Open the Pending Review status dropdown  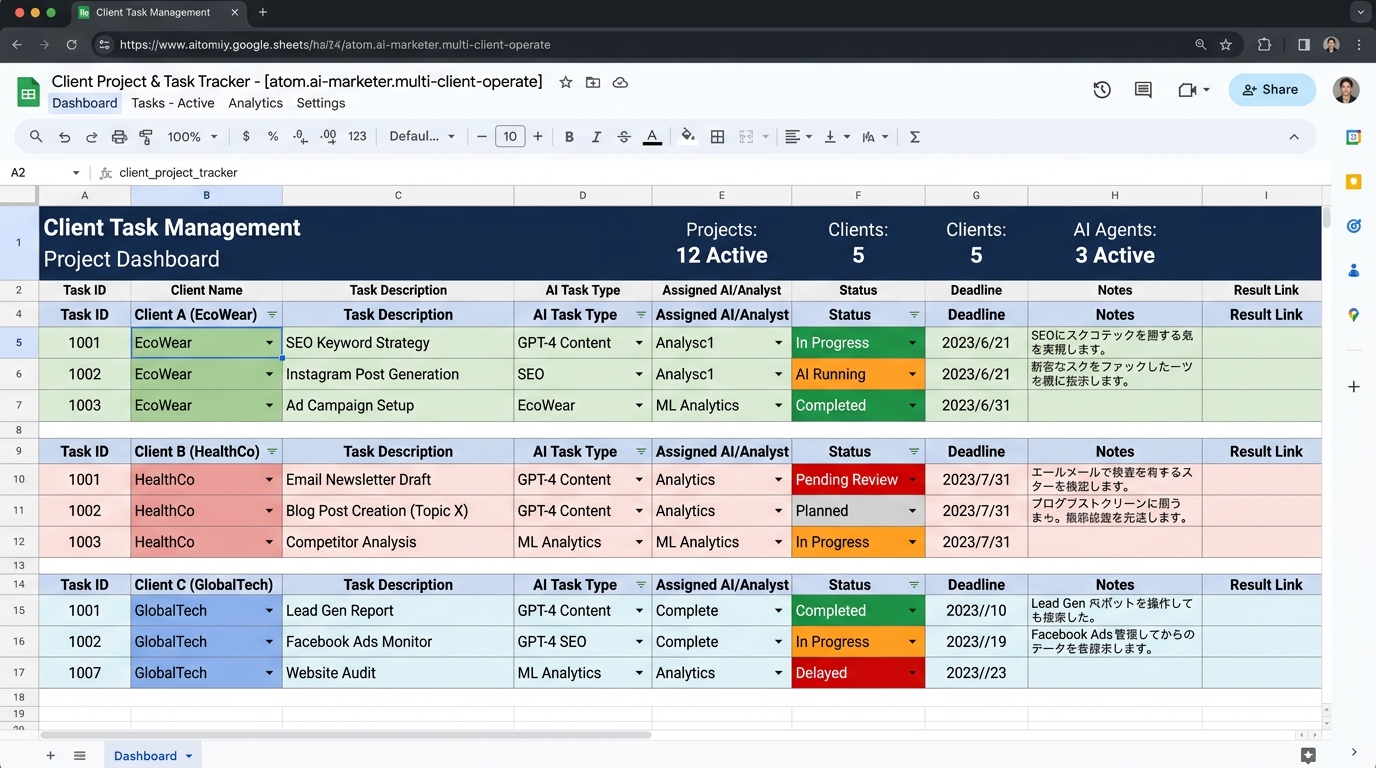[x=912, y=480]
